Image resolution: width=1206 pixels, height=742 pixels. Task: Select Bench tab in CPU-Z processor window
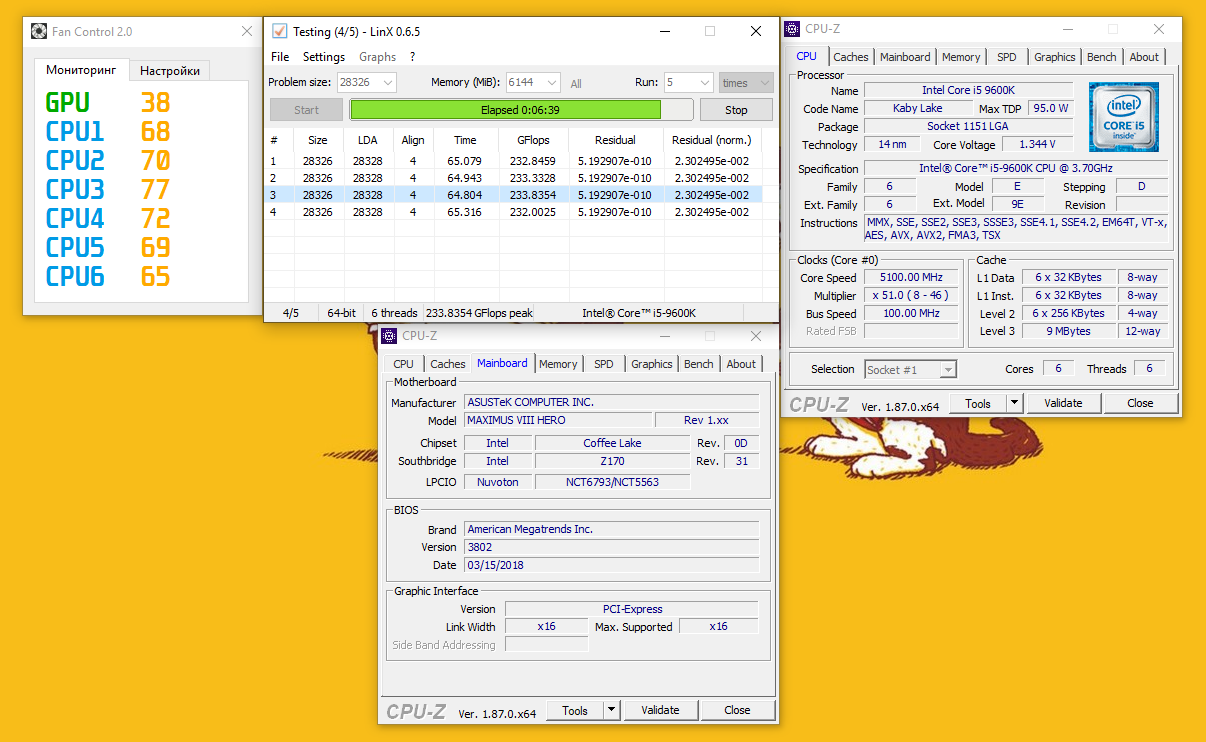coord(1102,57)
